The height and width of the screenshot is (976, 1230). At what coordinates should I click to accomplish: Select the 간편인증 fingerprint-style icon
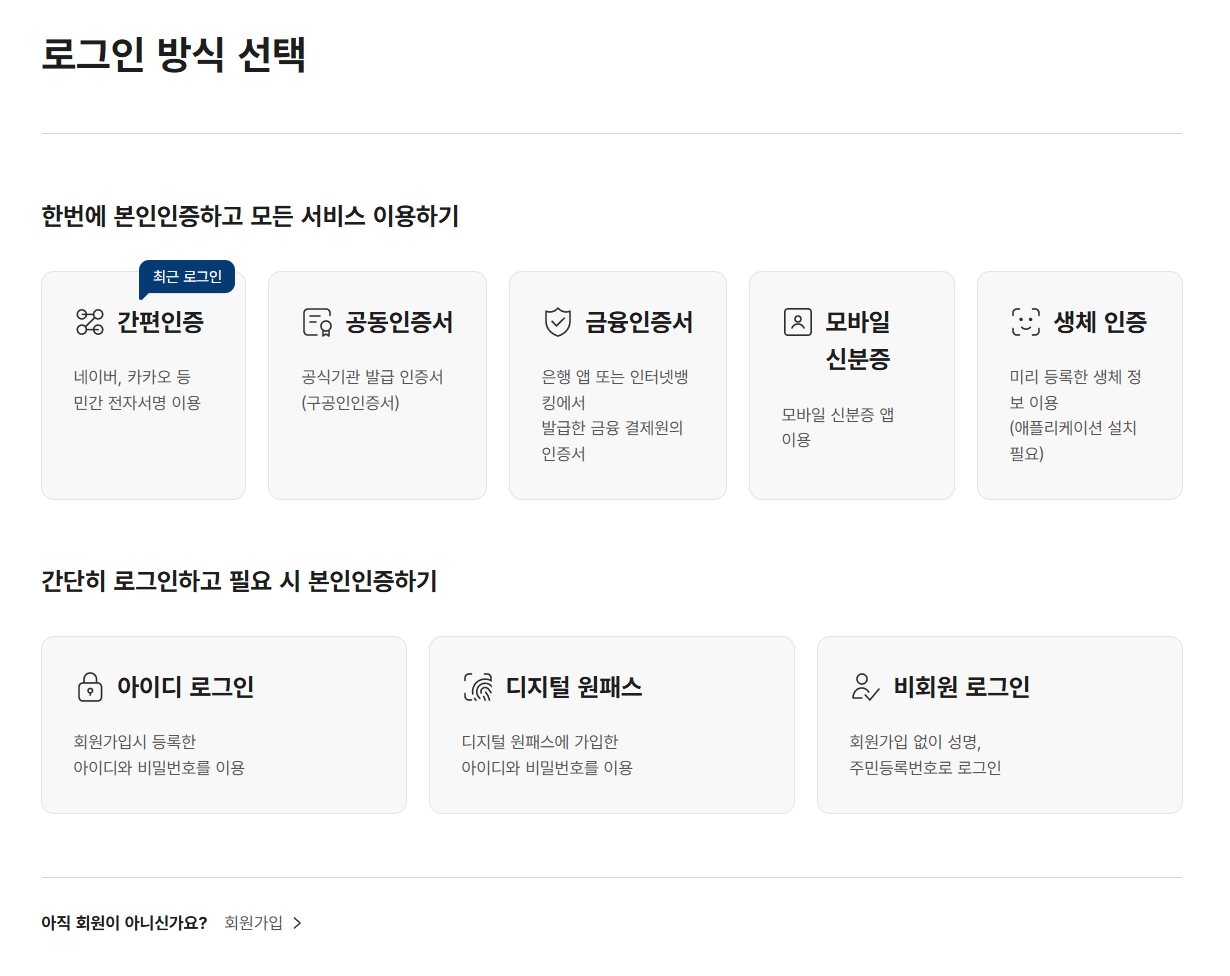(91, 322)
